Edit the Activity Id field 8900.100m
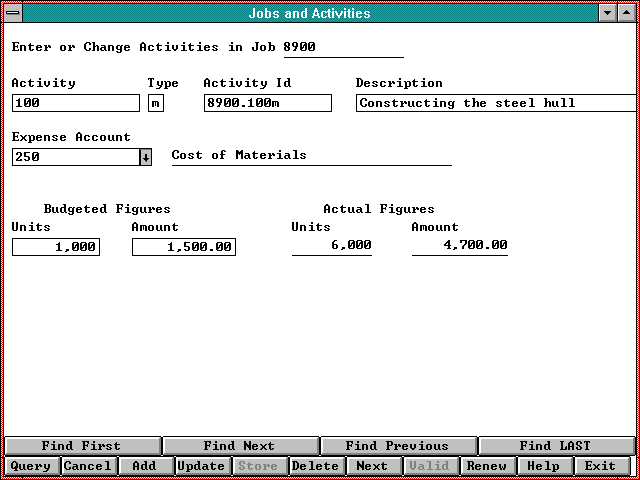 (x=267, y=103)
